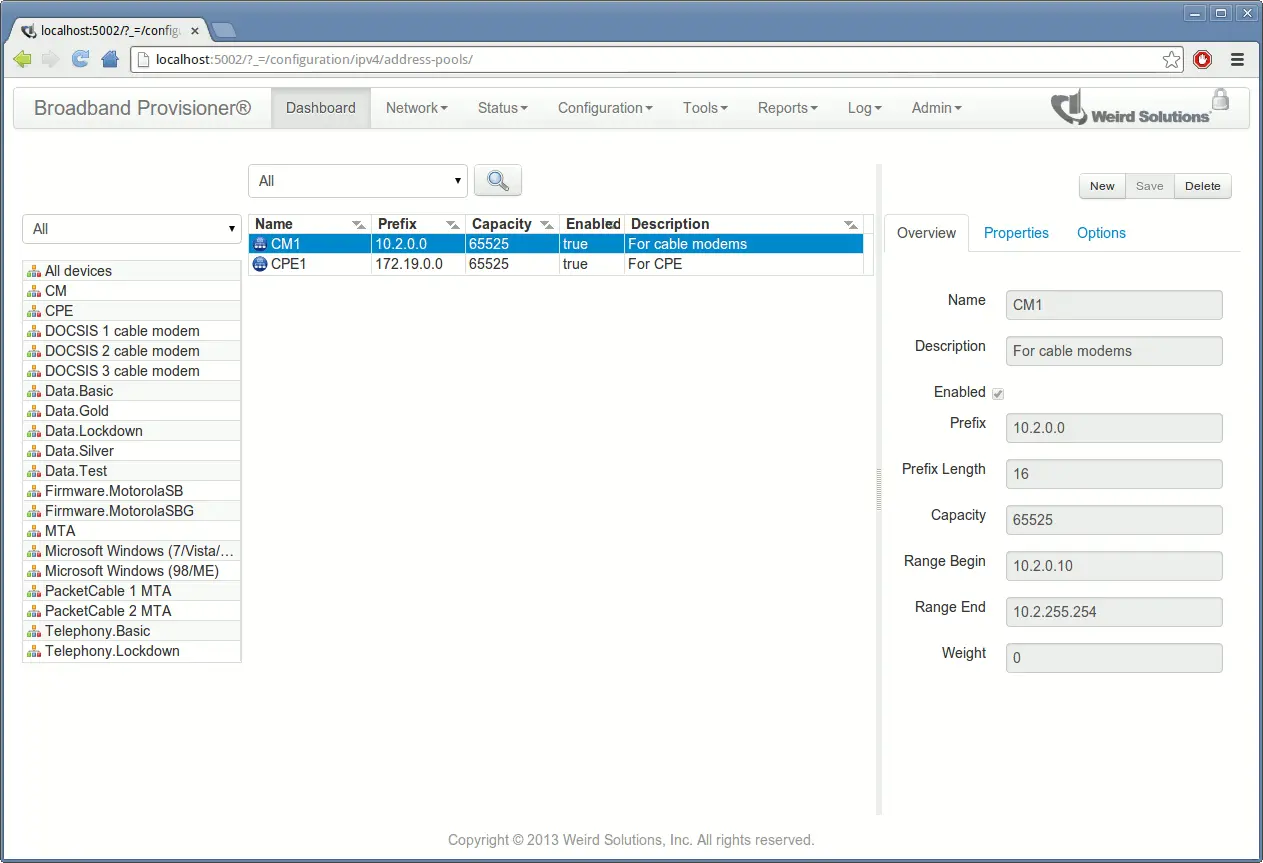Image resolution: width=1263 pixels, height=863 pixels.
Task: Open the All dropdown above device groups
Action: [131, 229]
